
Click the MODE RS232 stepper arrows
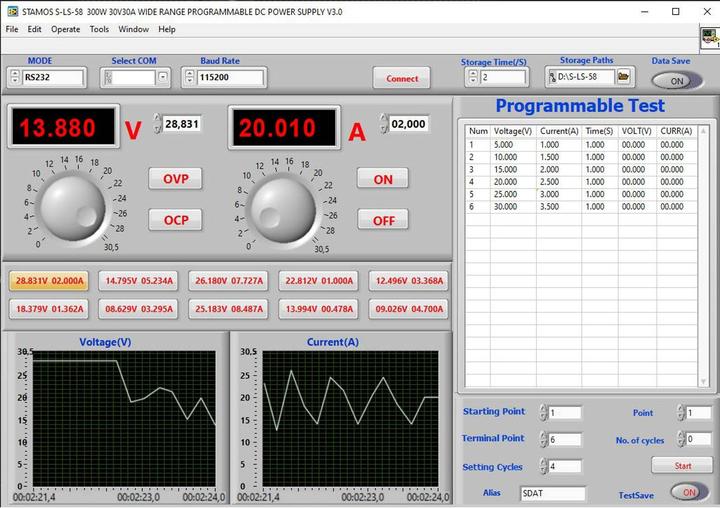pos(15,77)
